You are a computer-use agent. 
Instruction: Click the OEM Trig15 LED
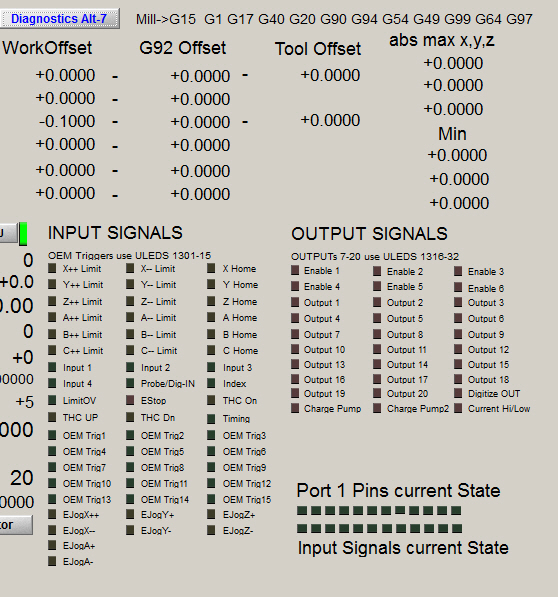(x=211, y=499)
